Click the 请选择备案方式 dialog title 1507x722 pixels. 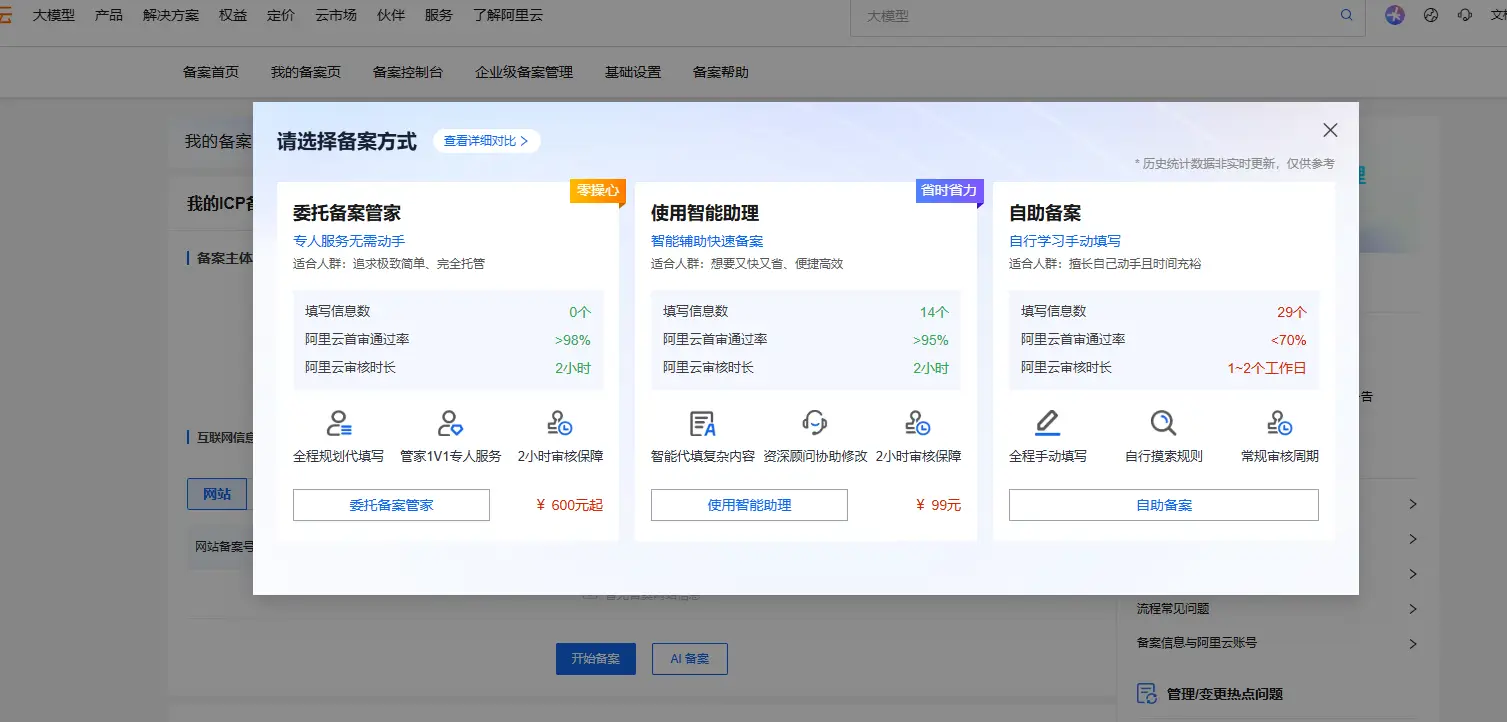(347, 141)
